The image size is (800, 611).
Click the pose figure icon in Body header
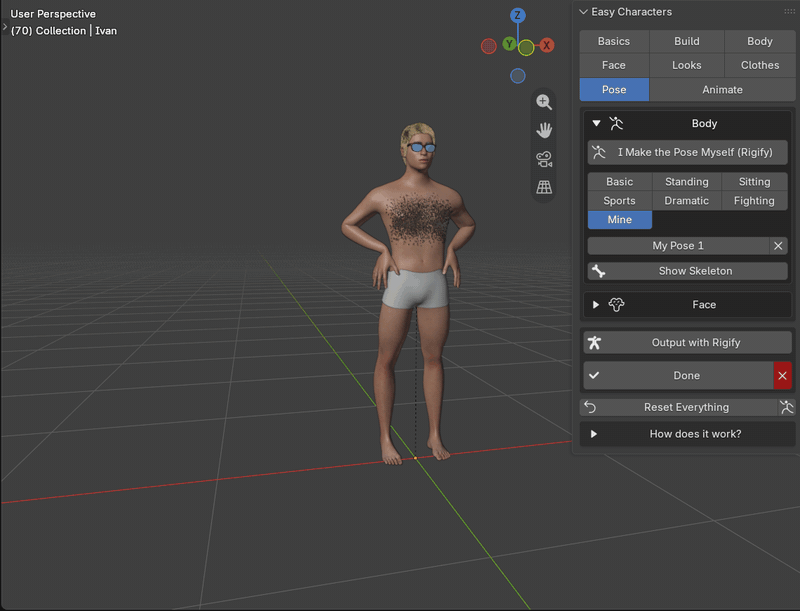click(616, 123)
